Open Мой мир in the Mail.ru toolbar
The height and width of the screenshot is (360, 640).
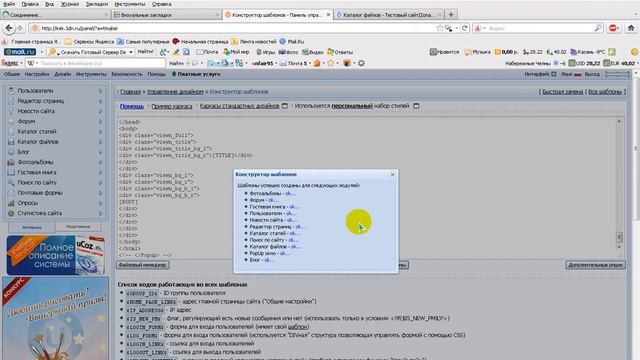pos(236,52)
